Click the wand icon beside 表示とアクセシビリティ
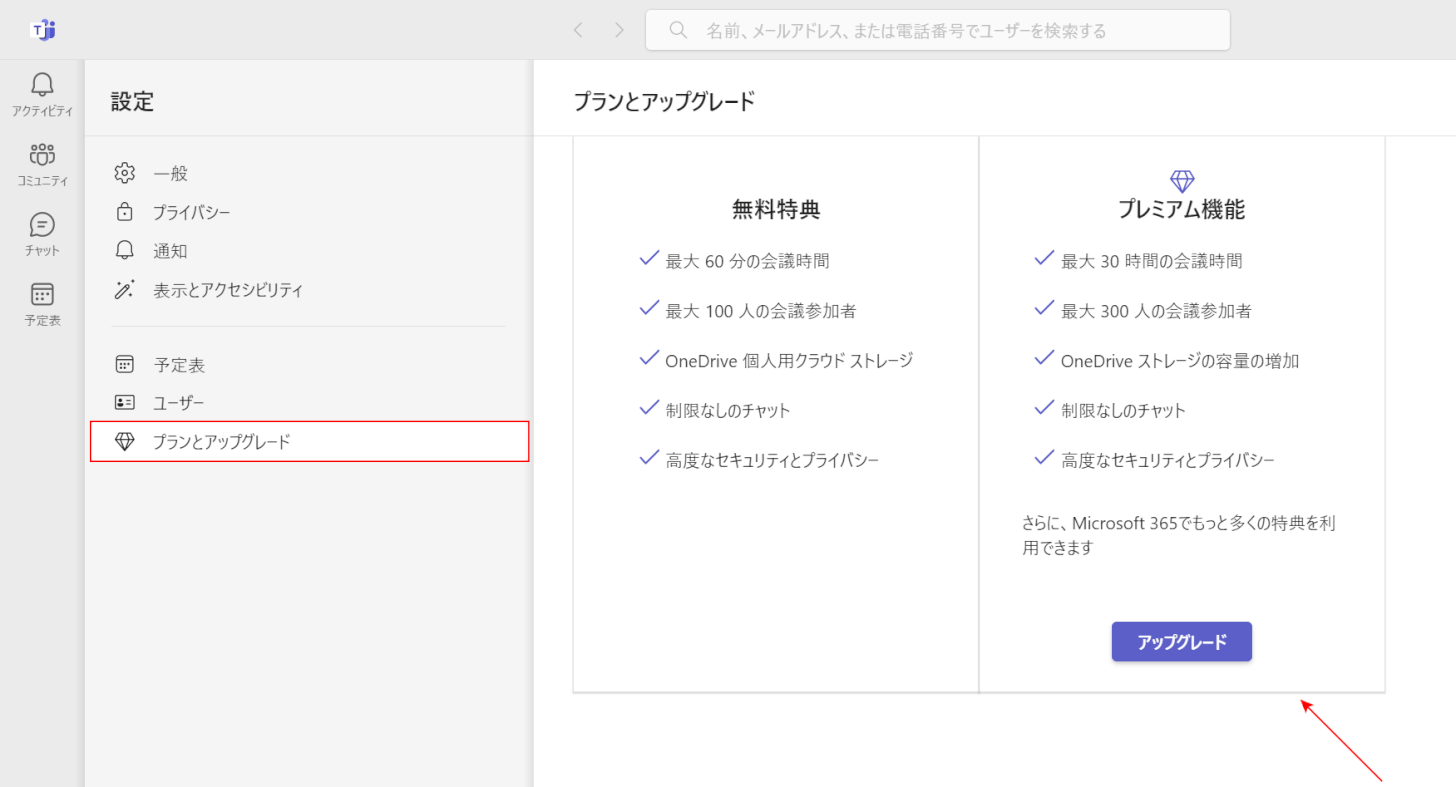This screenshot has width=1456, height=787. point(124,289)
